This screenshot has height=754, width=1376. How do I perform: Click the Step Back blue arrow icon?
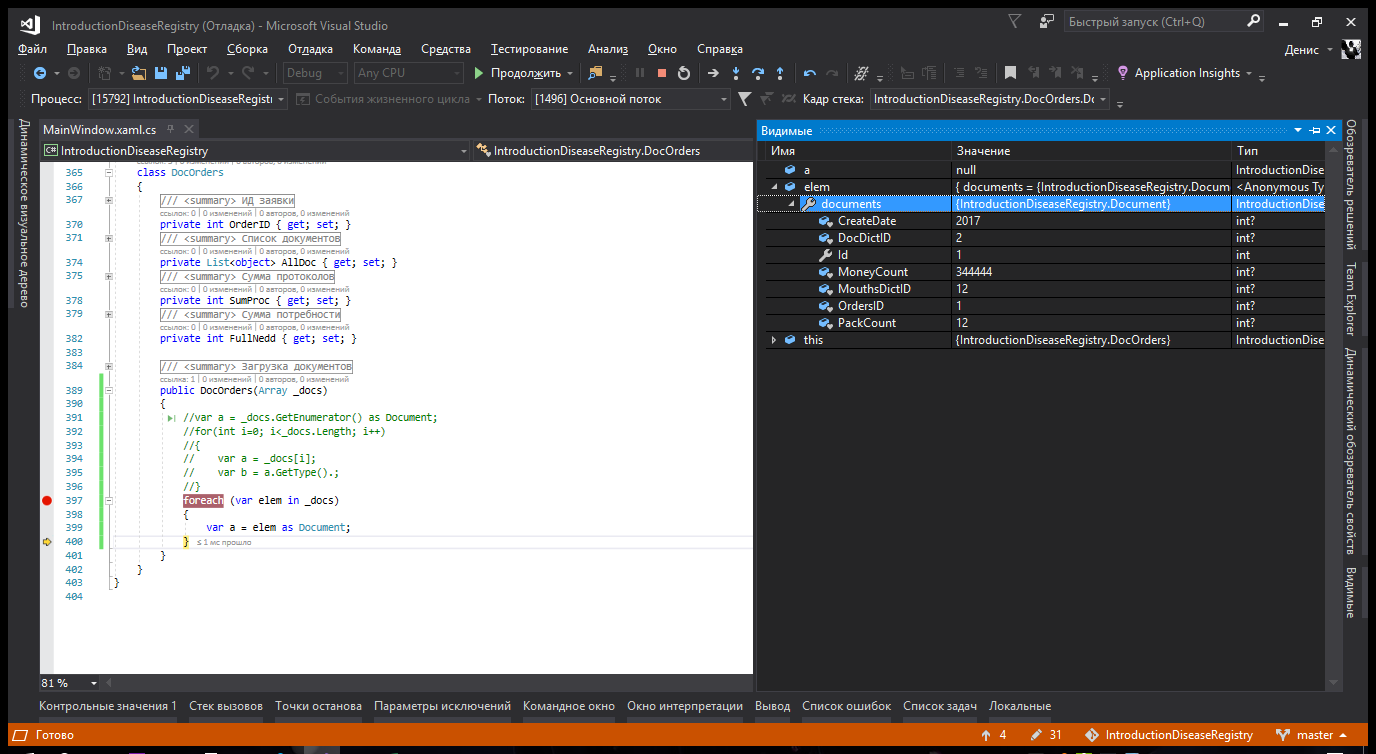pyautogui.click(x=810, y=73)
